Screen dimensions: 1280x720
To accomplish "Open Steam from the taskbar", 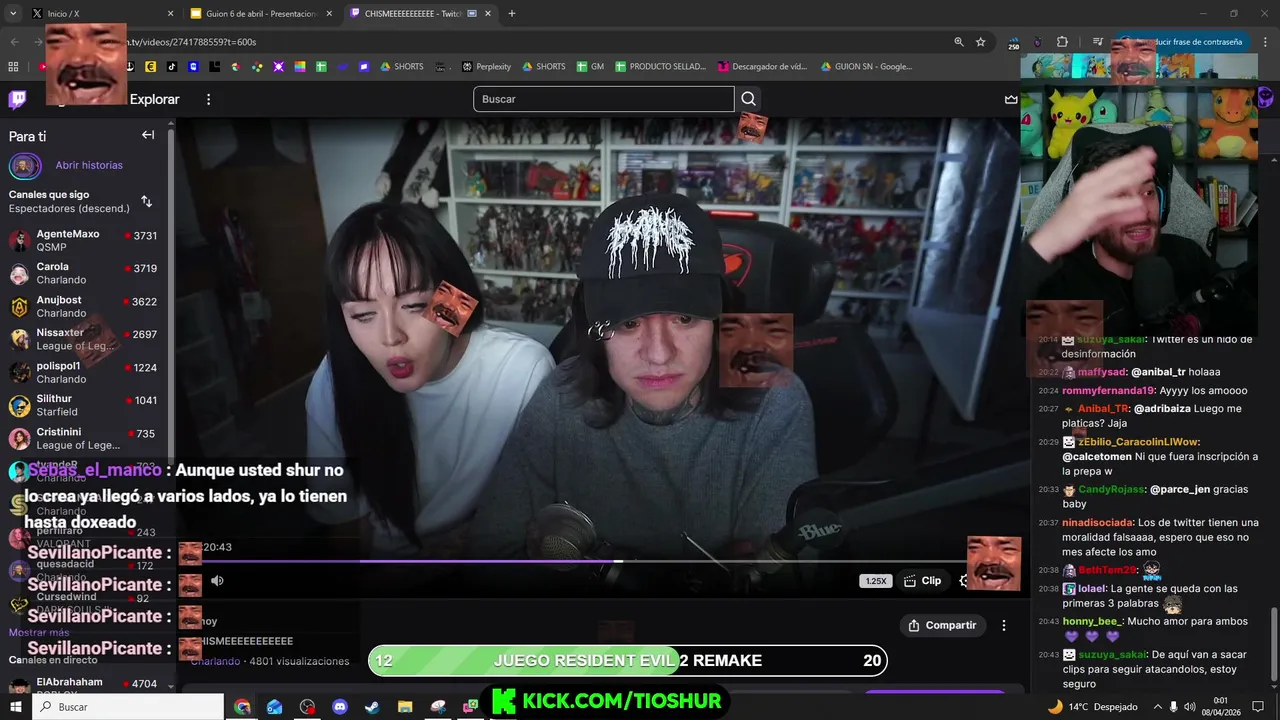I will click(372, 707).
